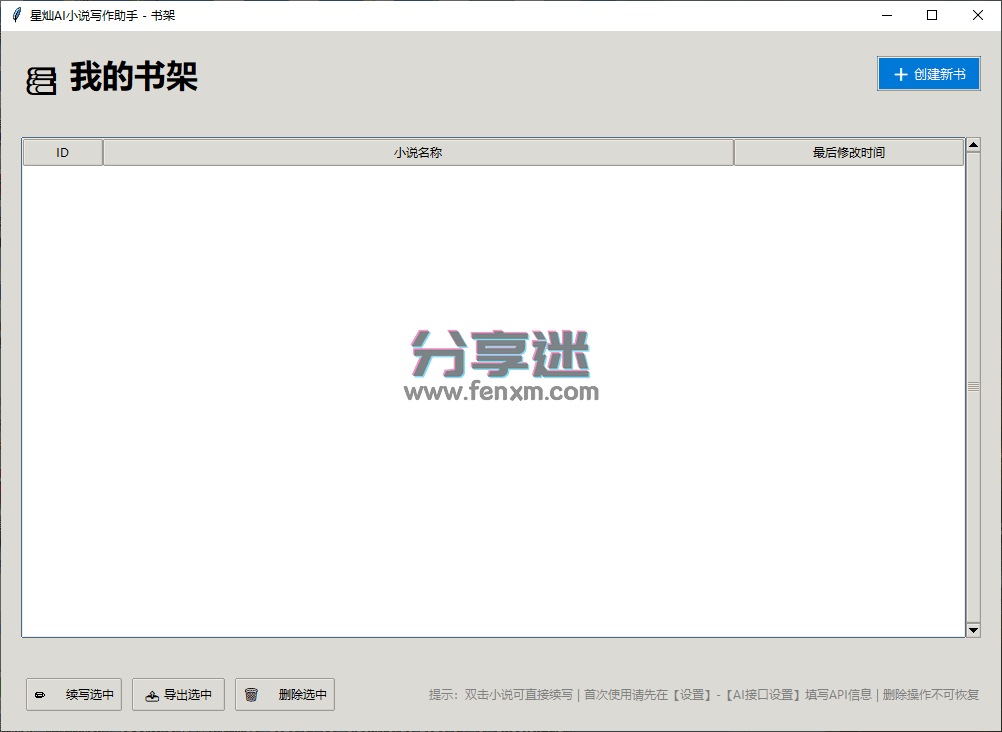Minimize the 星灿AI小说写作助手 window

point(886,15)
